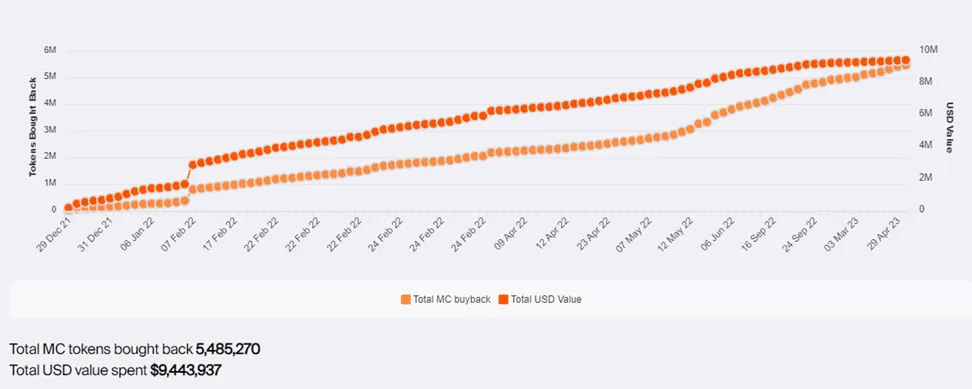This screenshot has width=972, height=389.
Task: Click the 29 Dec 21 x-axis date label
Action: [x=53, y=234]
